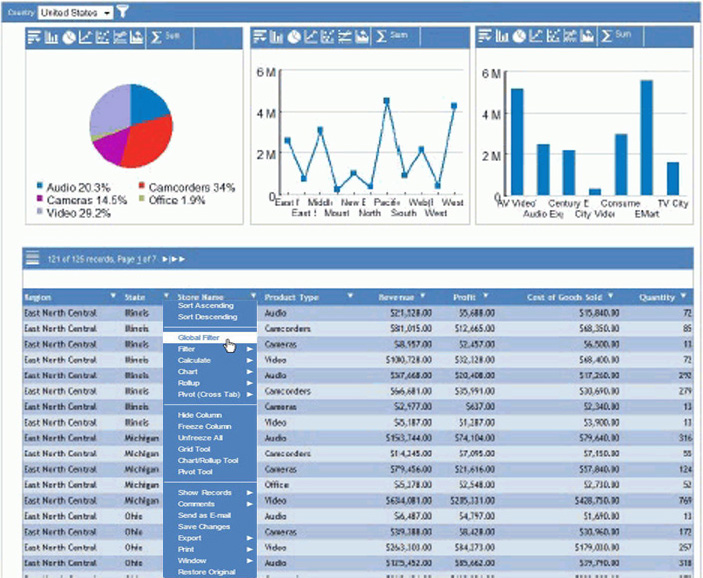The width and height of the screenshot is (703, 578).
Task: Choose Sort Descending from the column menu
Action: (208, 317)
